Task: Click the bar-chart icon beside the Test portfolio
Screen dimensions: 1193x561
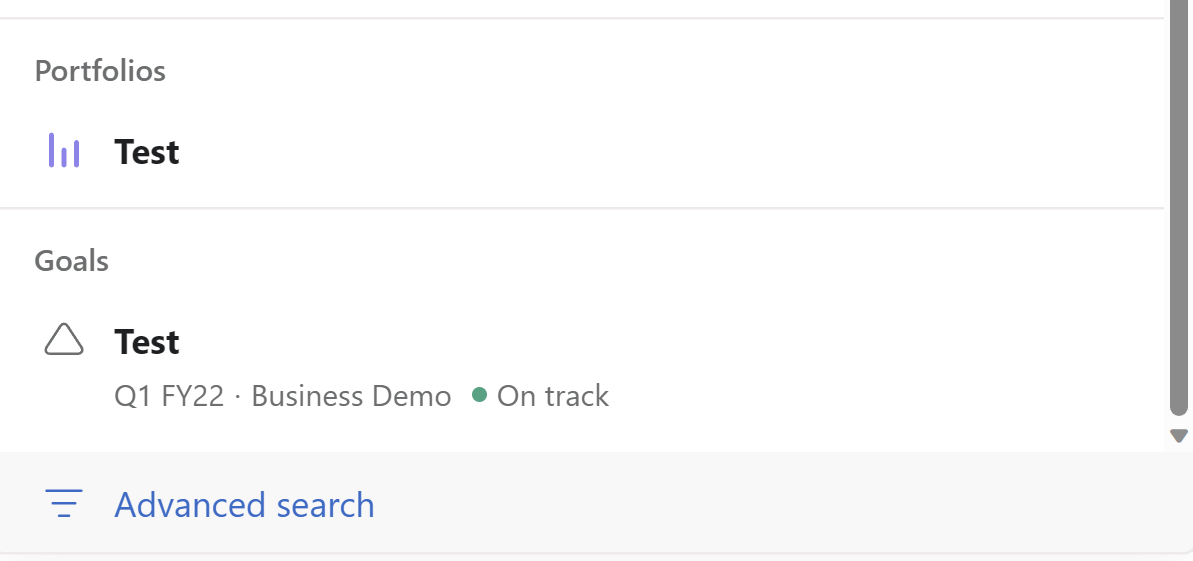Action: 64,152
